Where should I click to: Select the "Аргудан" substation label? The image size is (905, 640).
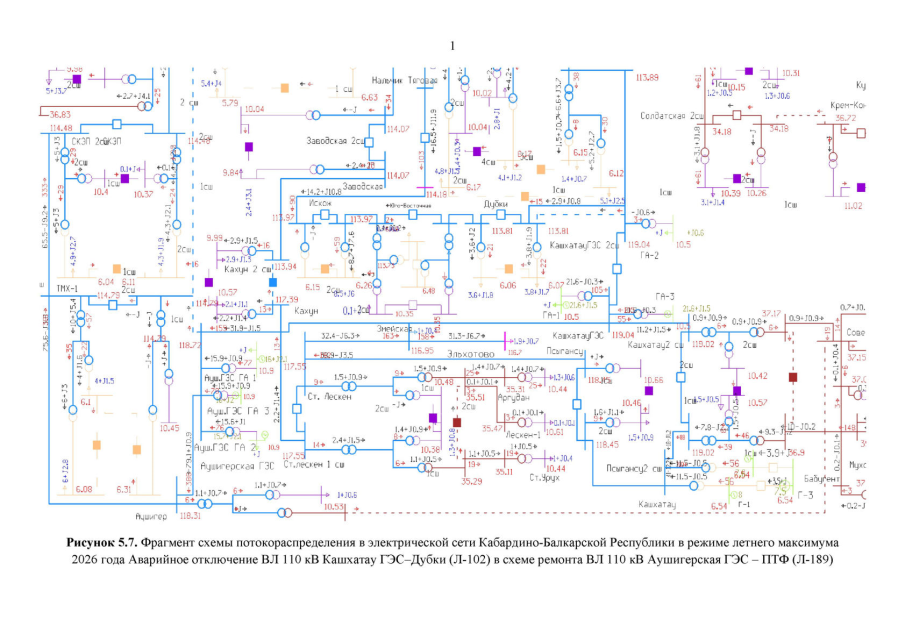tap(513, 398)
